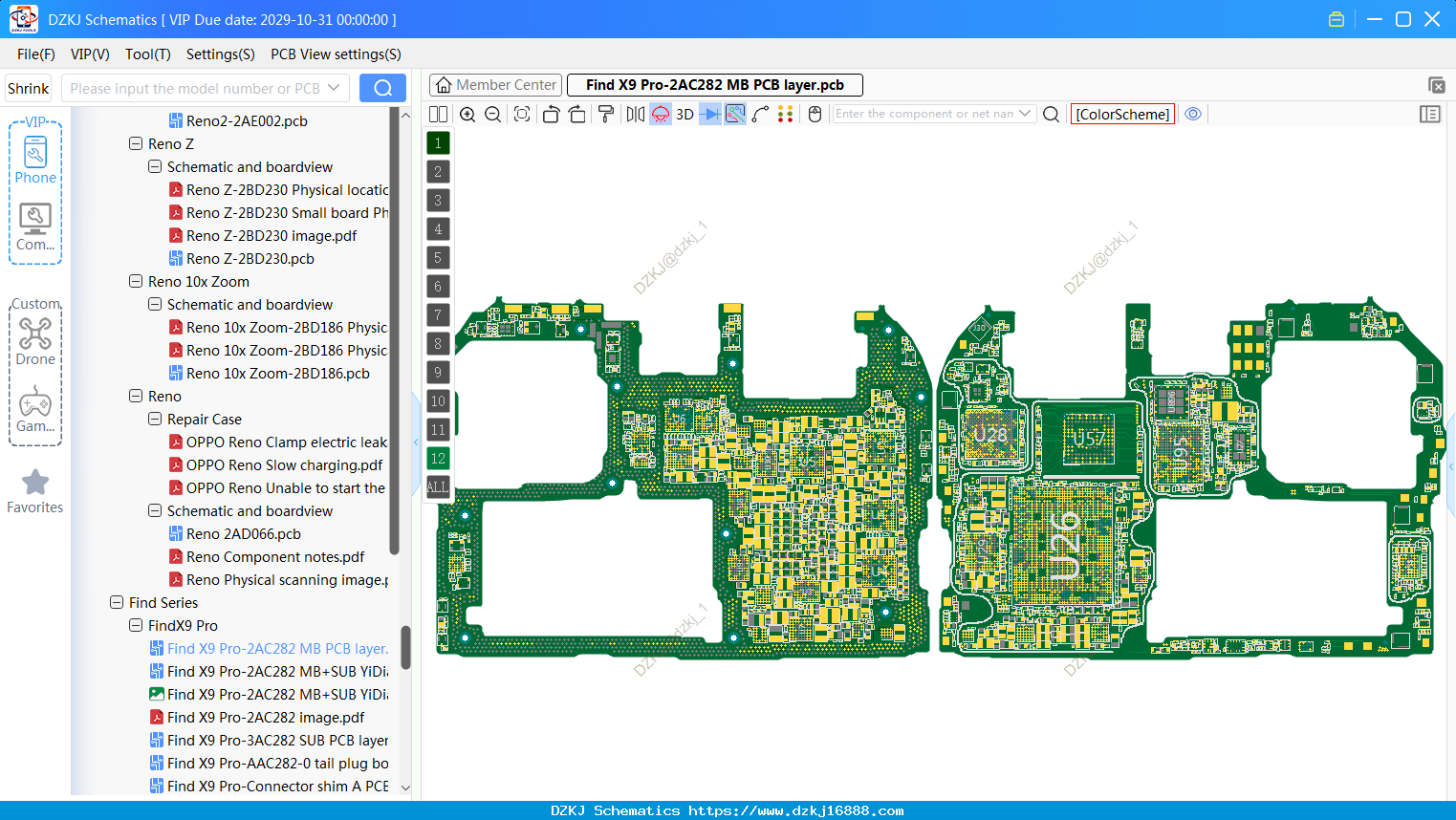
Task: Show PCB layer 1
Action: click(438, 142)
